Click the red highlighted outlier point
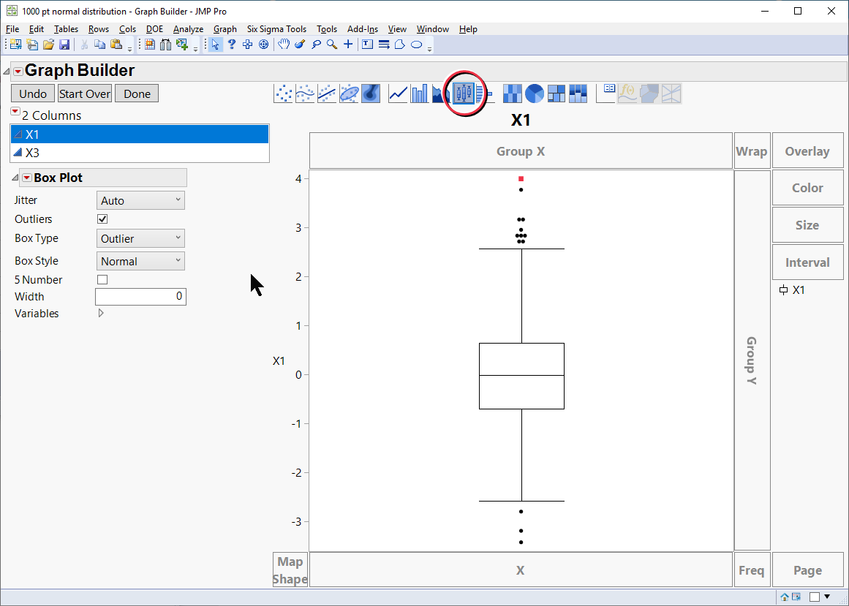 click(x=521, y=179)
